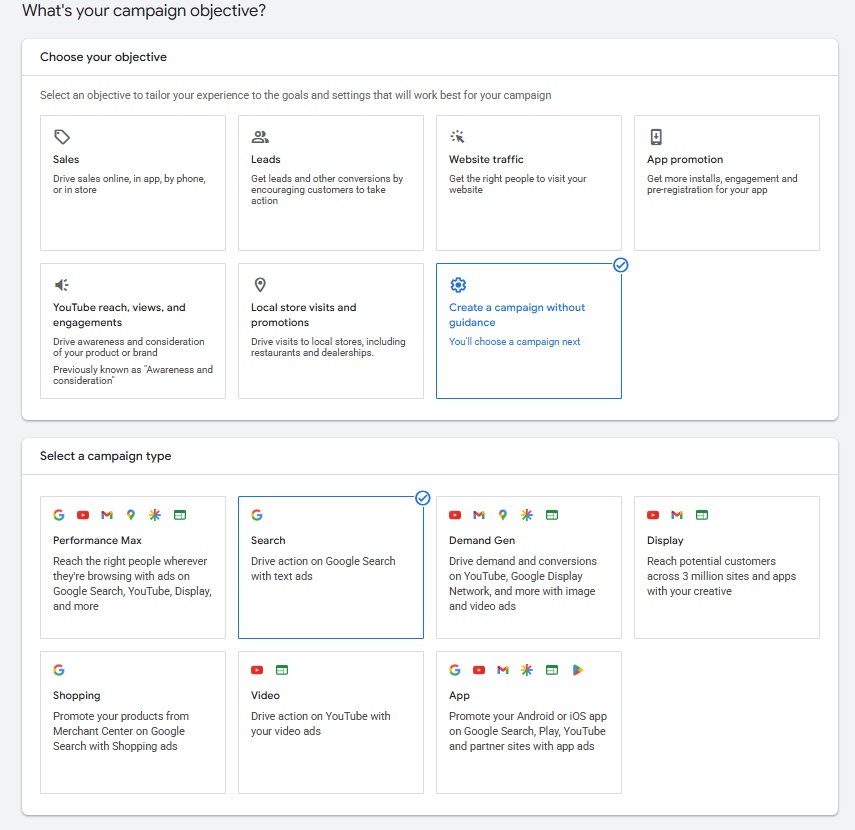This screenshot has width=855, height=830.
Task: Click the Display network icon in the Video card
Action: click(x=282, y=670)
